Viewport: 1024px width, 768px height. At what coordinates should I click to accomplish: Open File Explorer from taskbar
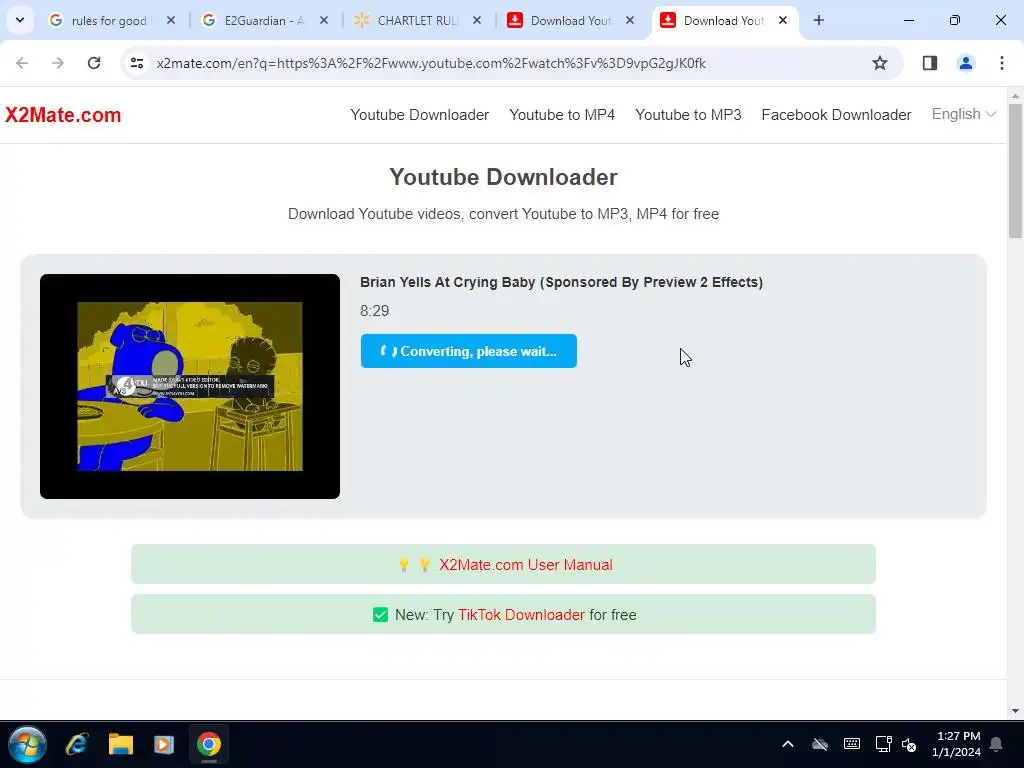point(121,744)
